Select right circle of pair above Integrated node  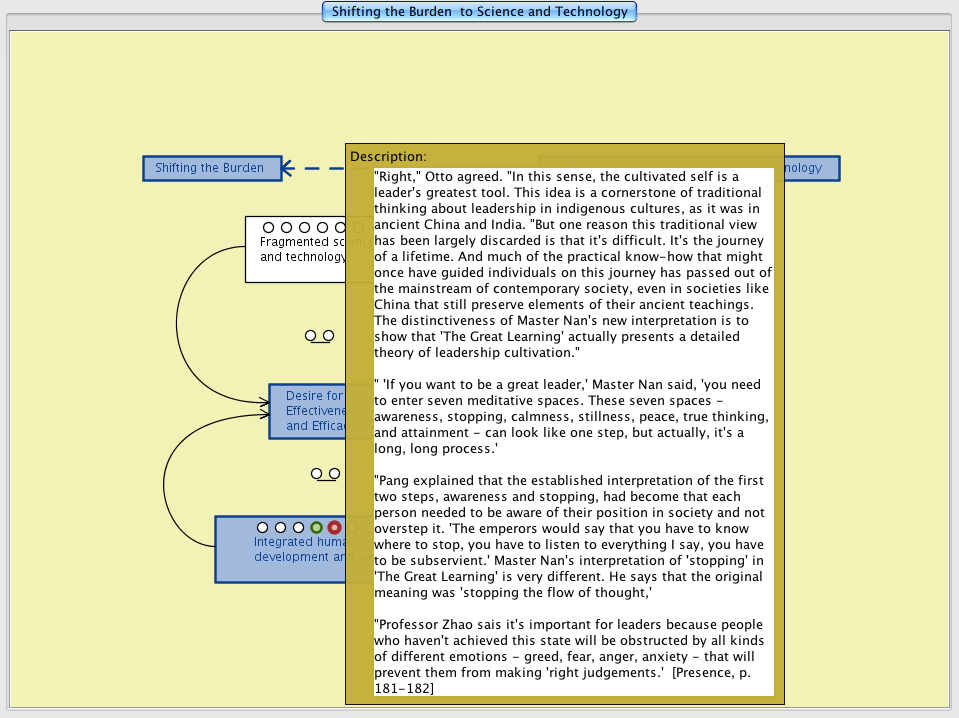pos(334,473)
